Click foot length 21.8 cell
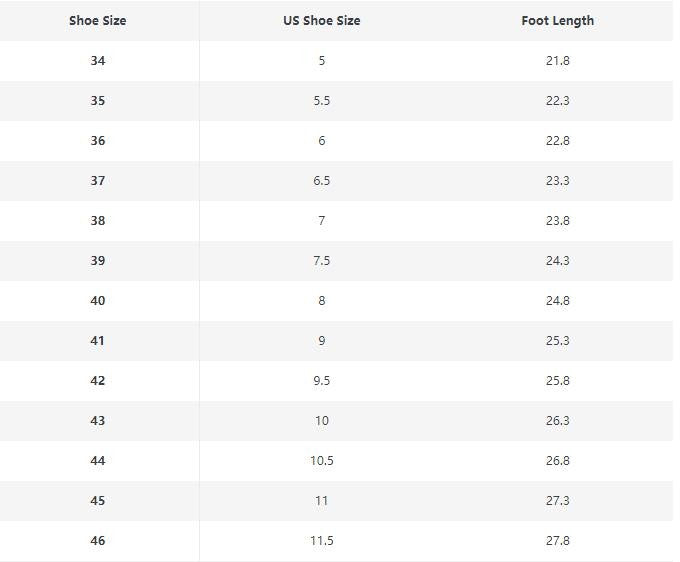This screenshot has width=680, height=562. click(558, 61)
